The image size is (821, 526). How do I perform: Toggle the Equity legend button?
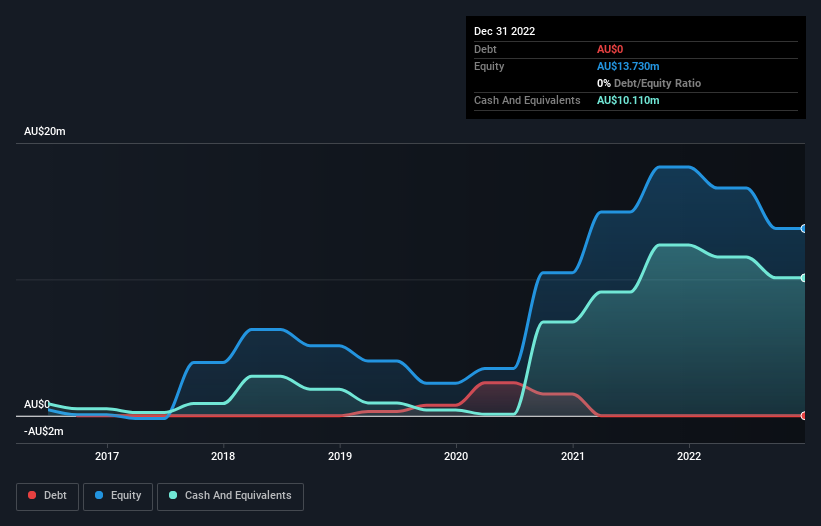(x=118, y=496)
